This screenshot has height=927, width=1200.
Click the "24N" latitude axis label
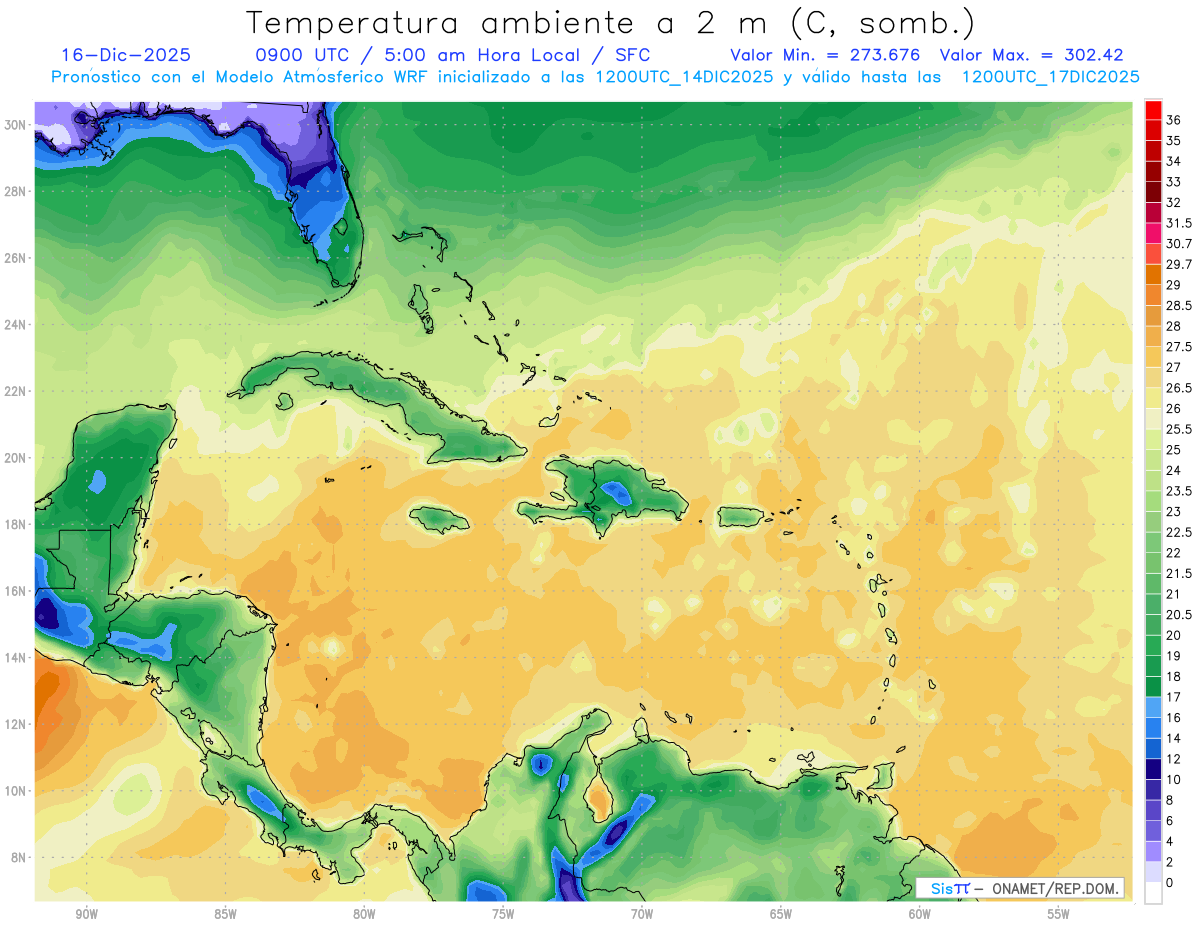pos(17,324)
